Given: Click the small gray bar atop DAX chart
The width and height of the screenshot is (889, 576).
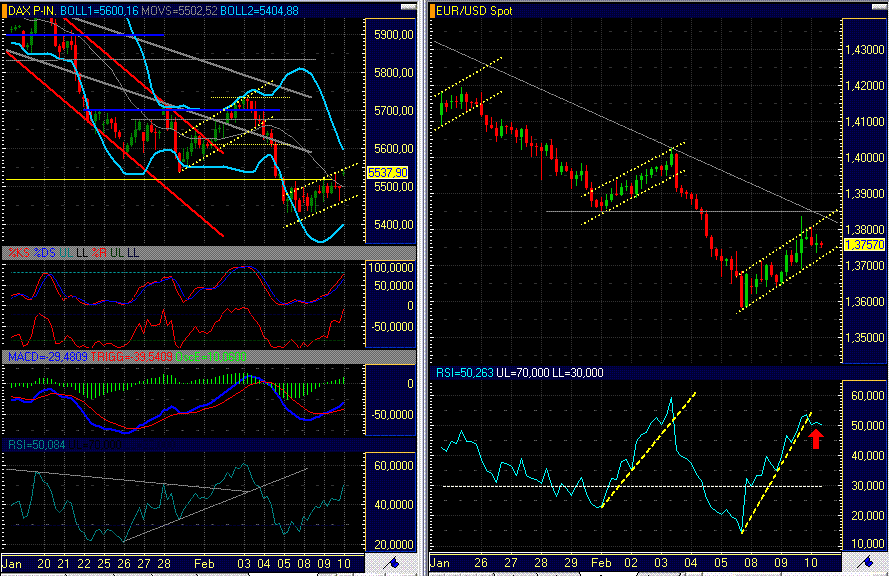Looking at the screenshot, I should pos(408,7).
